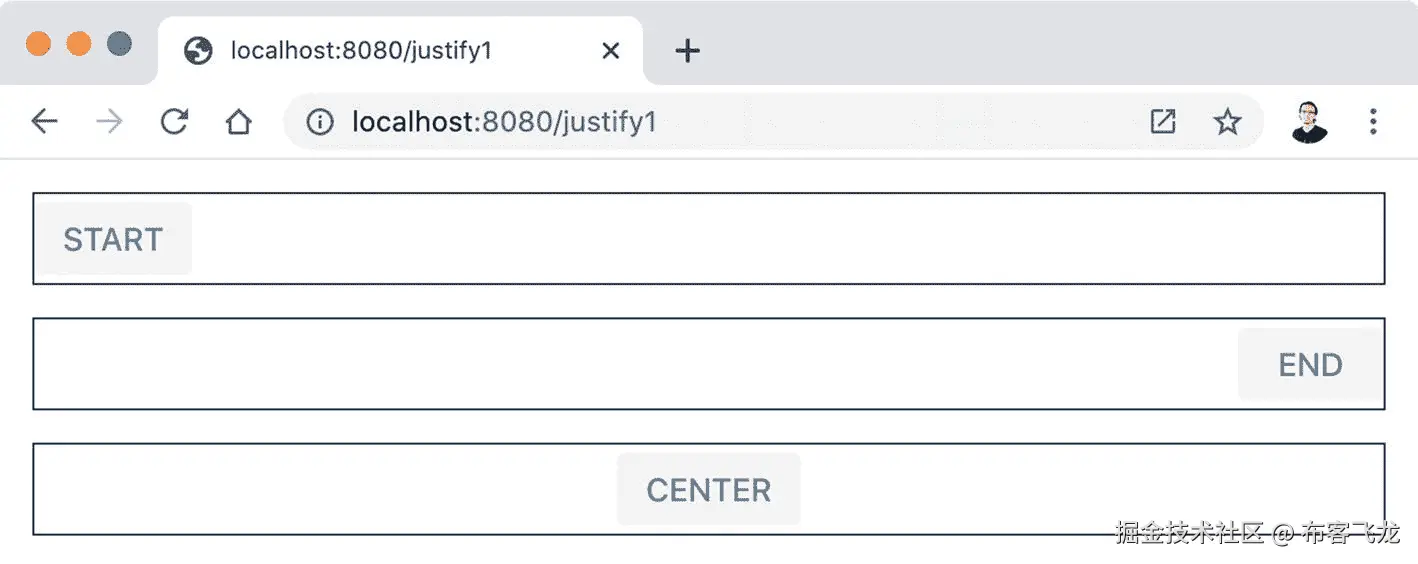Go back with the back arrow
1418x564 pixels.
tap(44, 122)
